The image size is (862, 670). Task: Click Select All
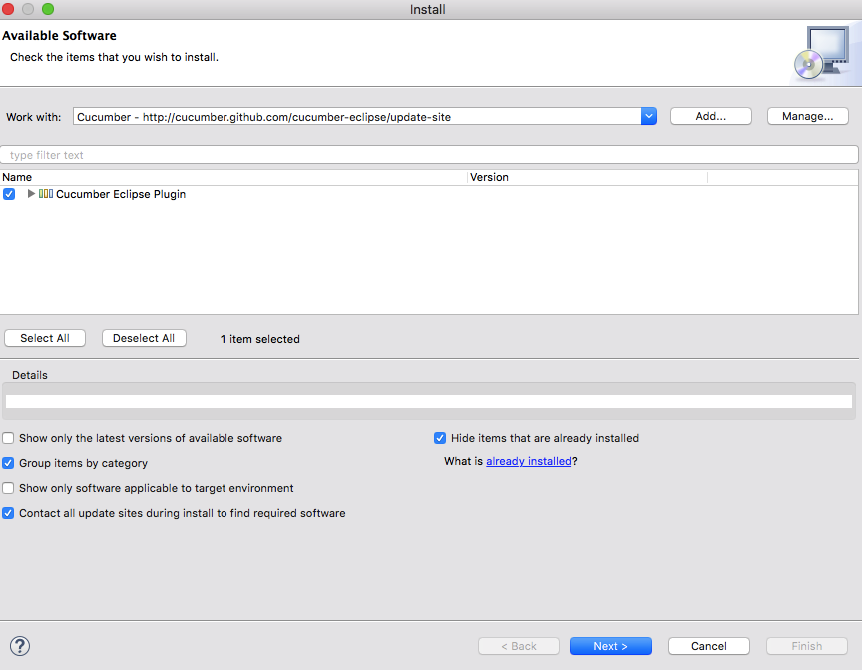(x=44, y=338)
